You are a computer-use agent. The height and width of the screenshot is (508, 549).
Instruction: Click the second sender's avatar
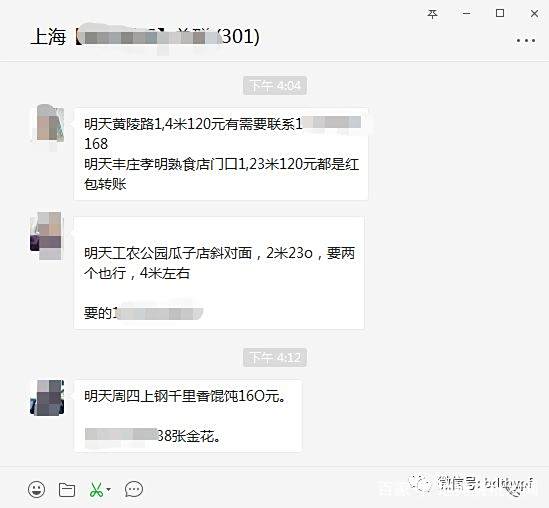tap(47, 235)
